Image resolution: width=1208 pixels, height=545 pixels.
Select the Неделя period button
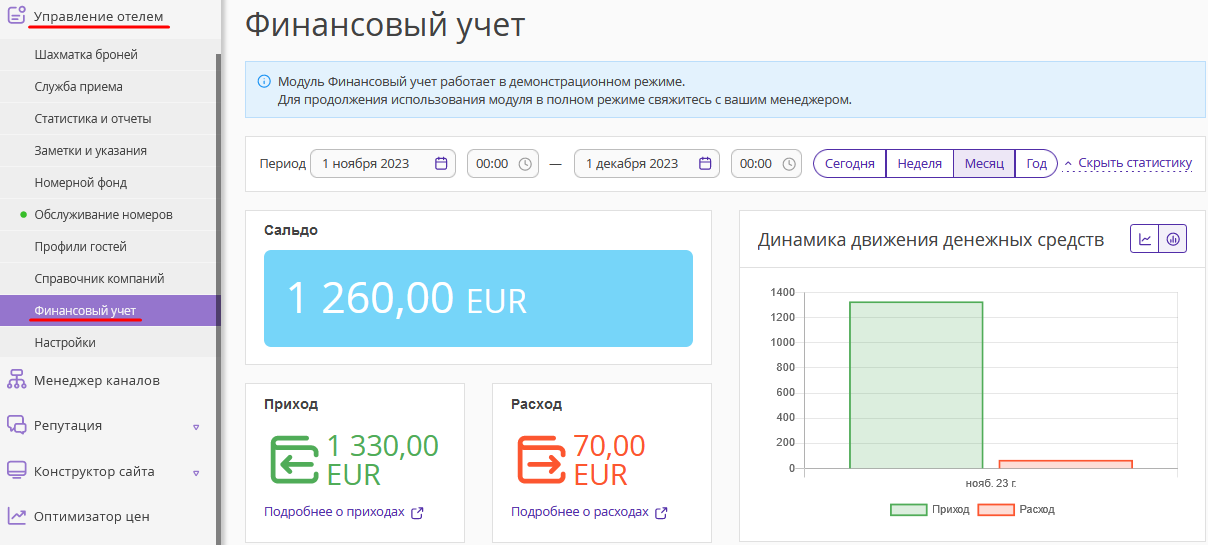click(919, 164)
